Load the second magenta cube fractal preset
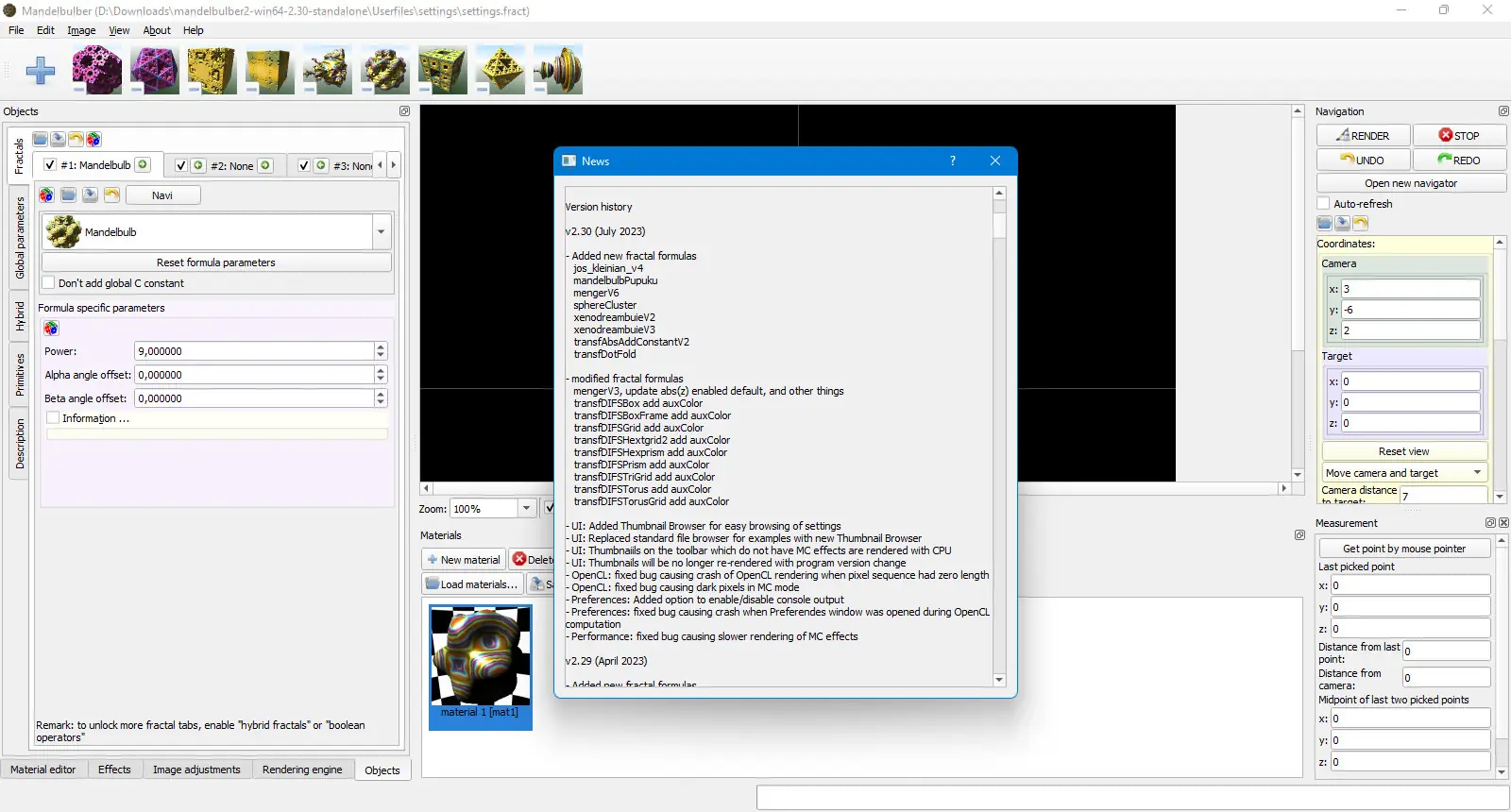The image size is (1511, 812). point(155,70)
